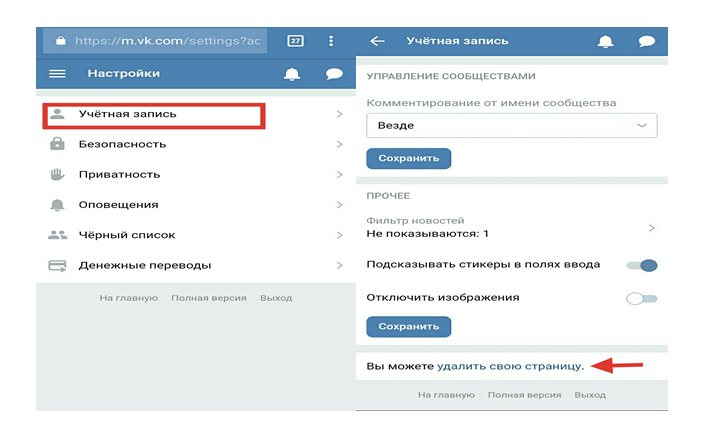Click Сохранить under Управление сообществами
Viewport: 705px width, 440px height.
tap(409, 159)
